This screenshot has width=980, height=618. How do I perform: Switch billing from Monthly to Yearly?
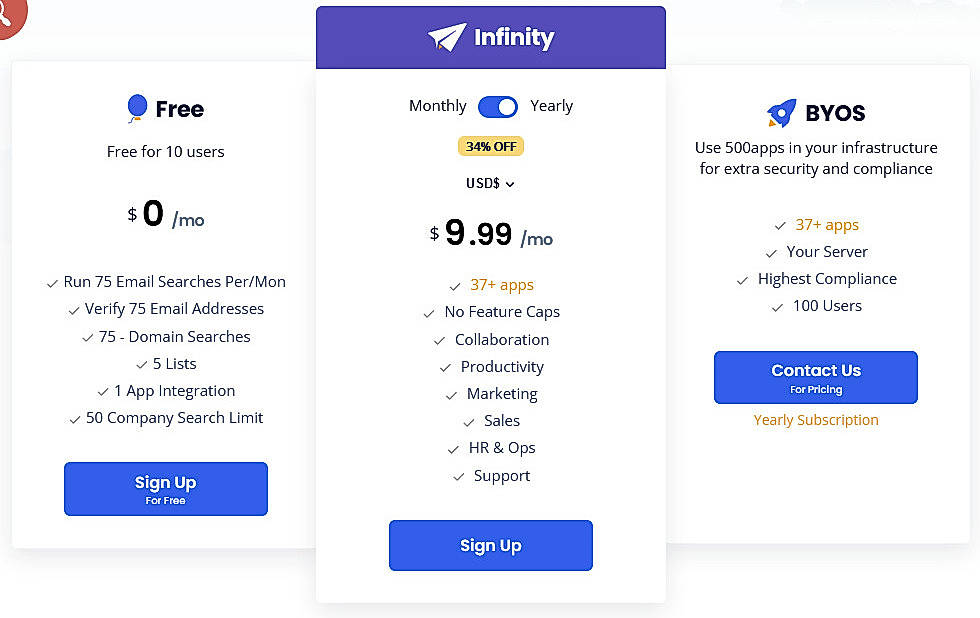click(497, 106)
